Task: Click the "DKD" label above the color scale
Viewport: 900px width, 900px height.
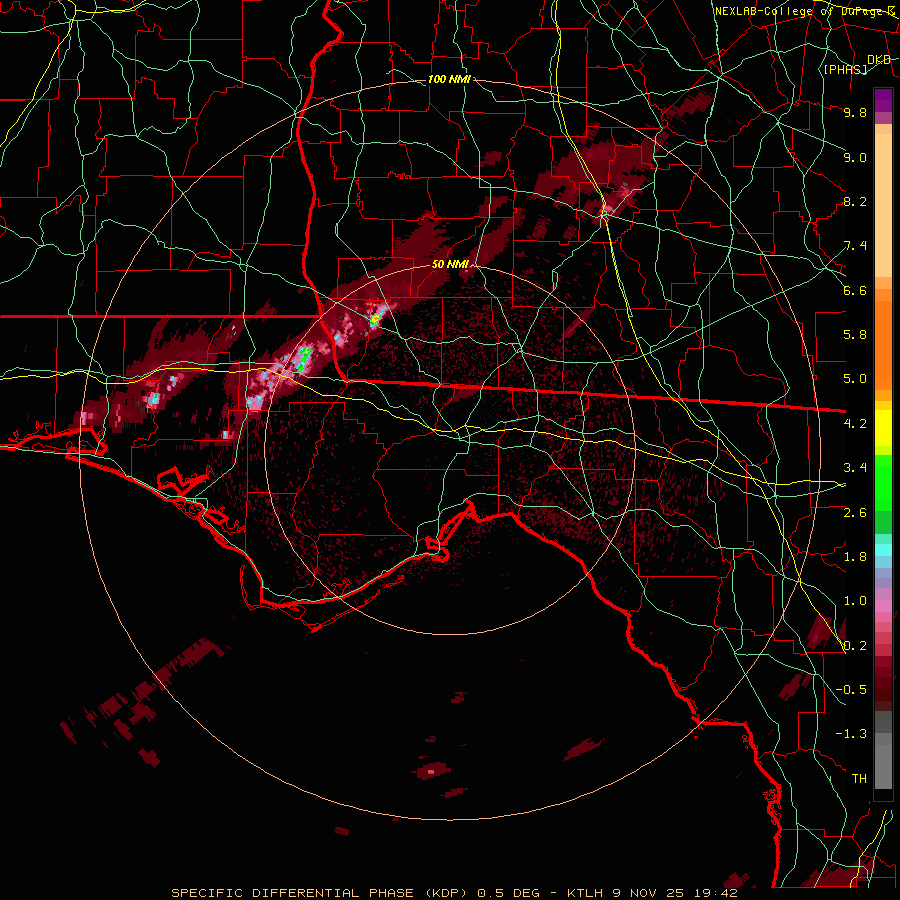Action: point(879,60)
